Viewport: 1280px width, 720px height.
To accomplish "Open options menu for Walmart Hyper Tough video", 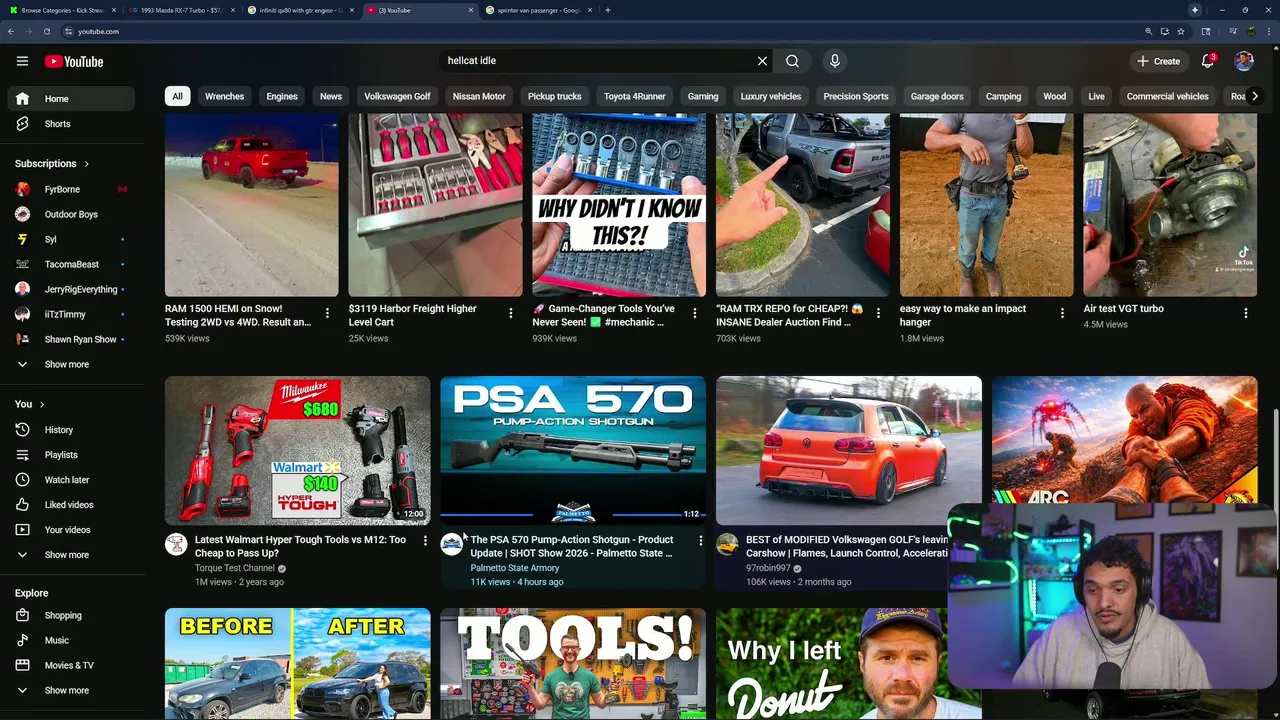I will point(425,541).
